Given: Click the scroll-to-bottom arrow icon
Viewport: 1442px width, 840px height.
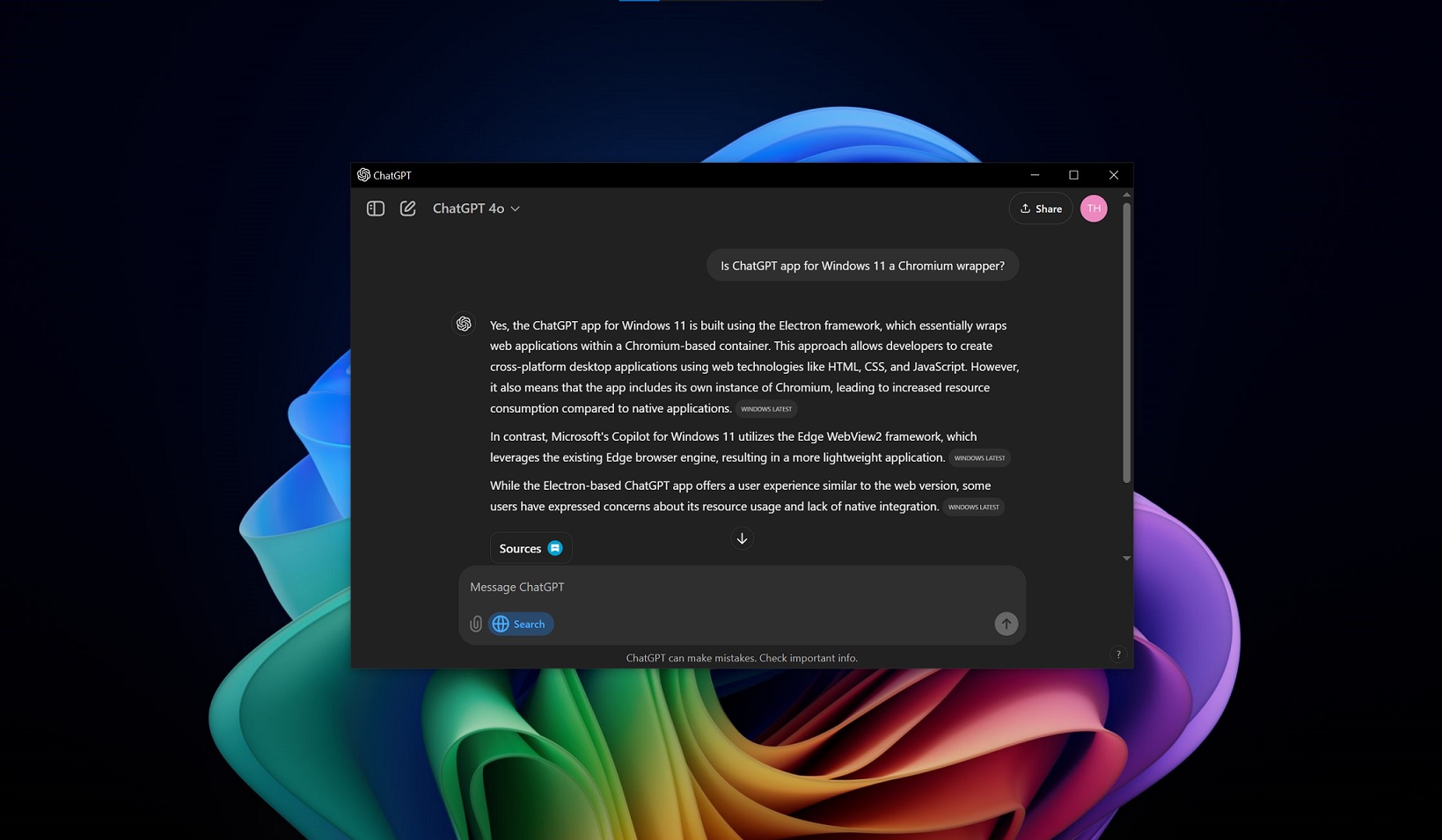Looking at the screenshot, I should [x=742, y=537].
